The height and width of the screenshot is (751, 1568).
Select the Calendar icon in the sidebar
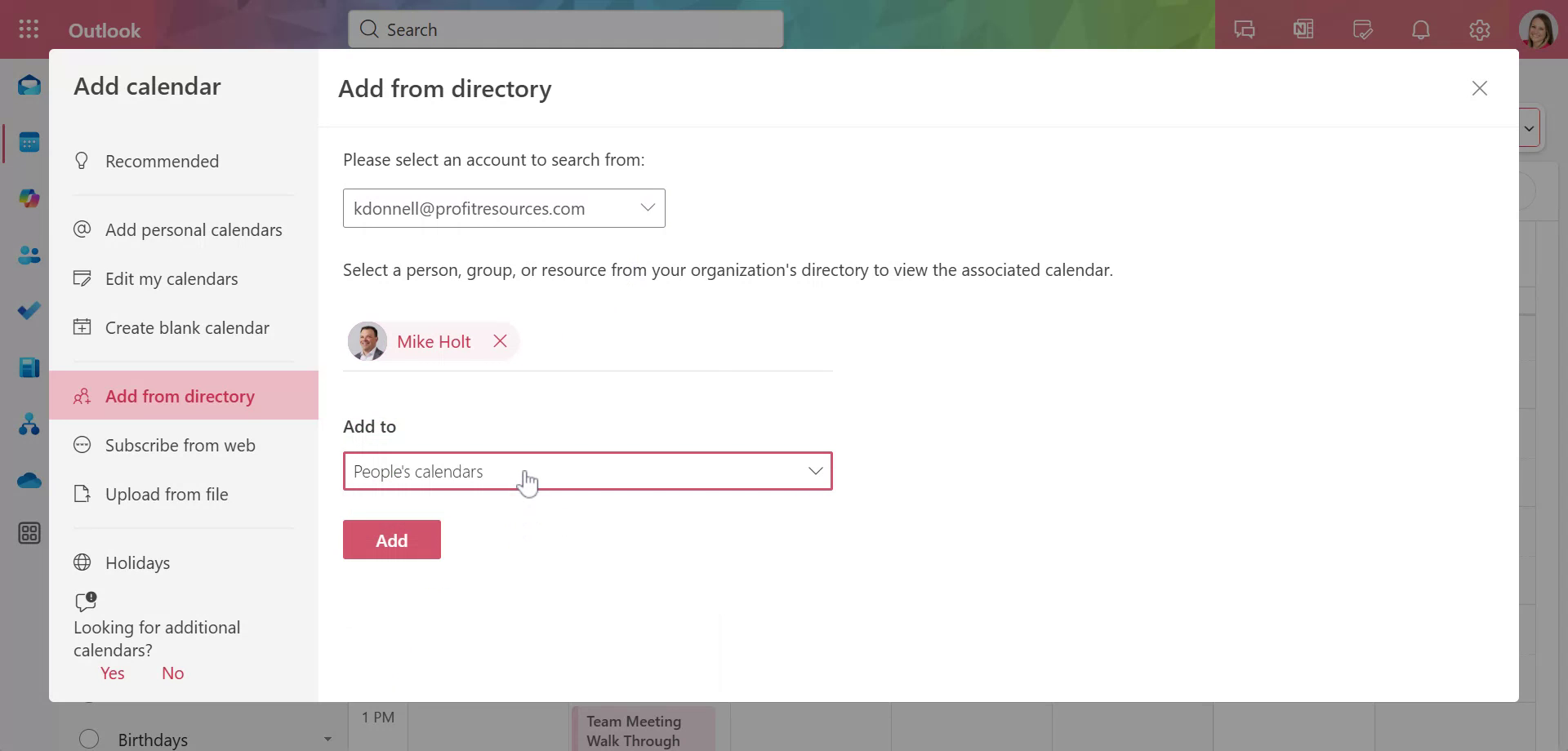[x=29, y=142]
